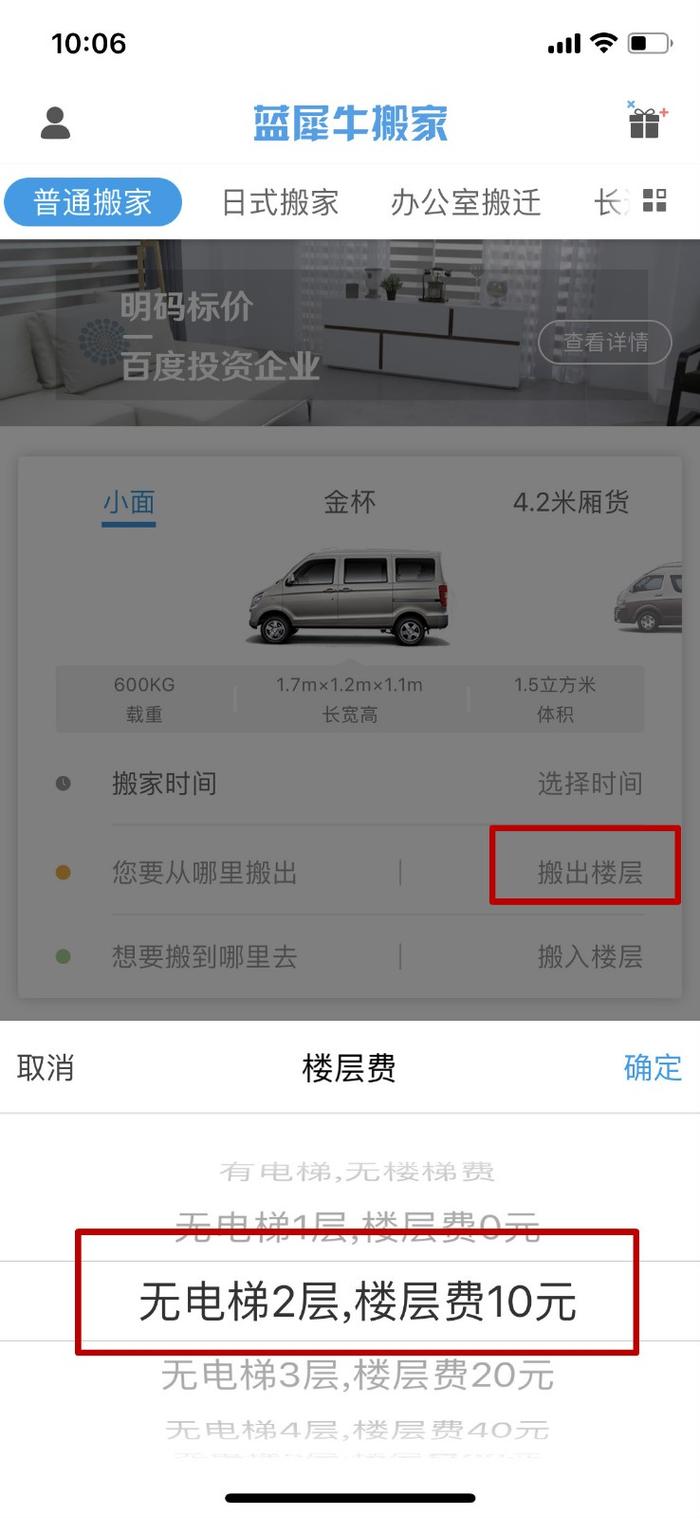
Task: Tap the clock icon beside 搬家时间
Action: click(x=63, y=783)
